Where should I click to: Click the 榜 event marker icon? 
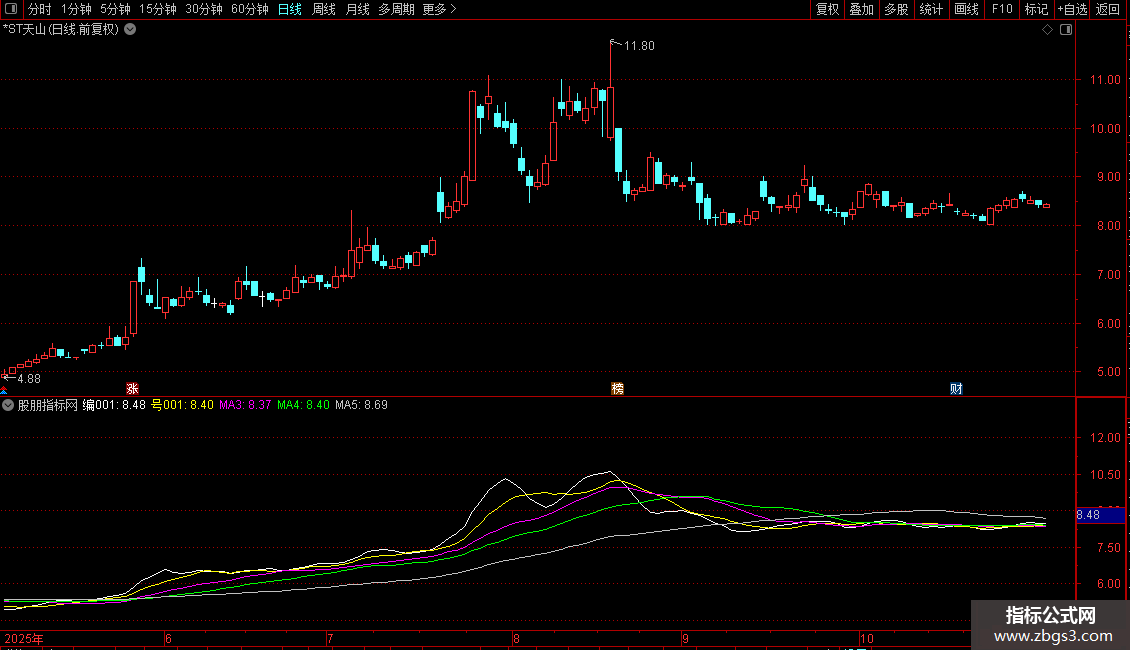617,388
